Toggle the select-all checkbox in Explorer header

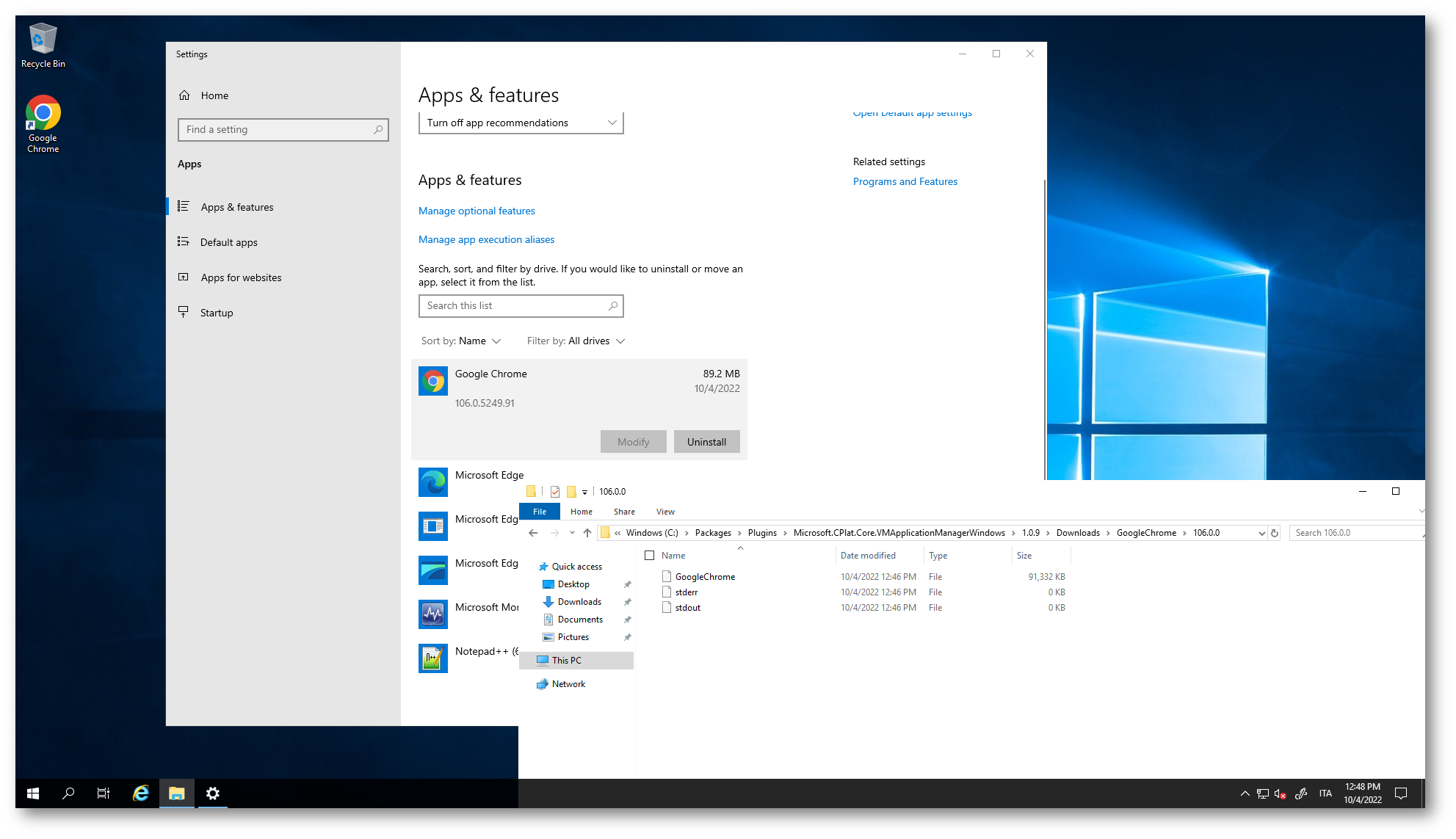point(649,556)
